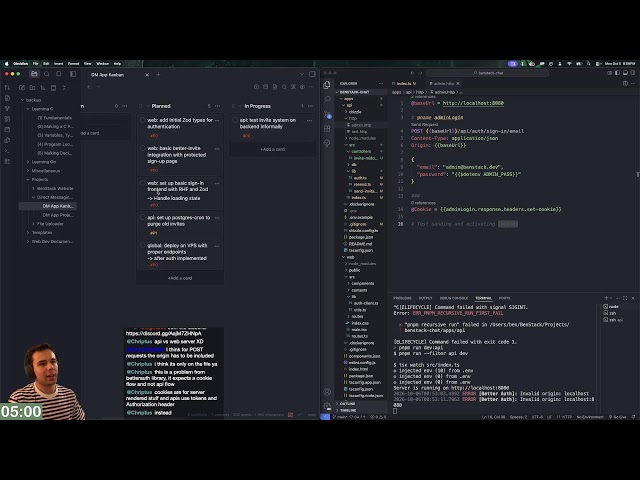640x480 pixels.
Task: Click the Kanban search icon in toolbar
Action: coord(284,87)
